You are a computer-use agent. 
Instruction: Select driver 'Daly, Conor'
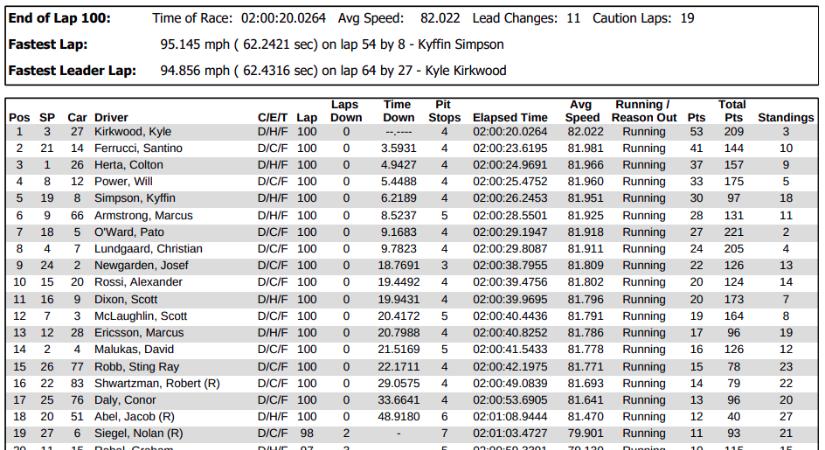click(125, 401)
